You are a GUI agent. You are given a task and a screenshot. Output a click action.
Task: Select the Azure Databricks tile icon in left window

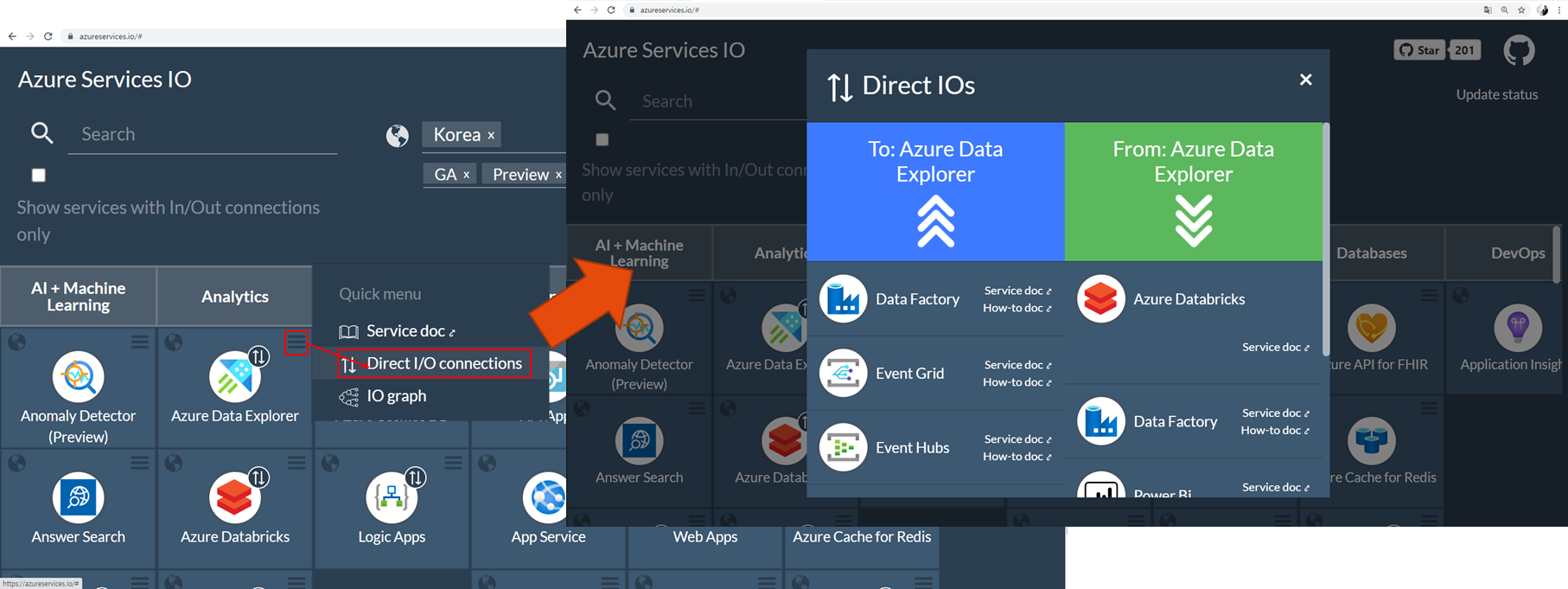pyautogui.click(x=234, y=497)
